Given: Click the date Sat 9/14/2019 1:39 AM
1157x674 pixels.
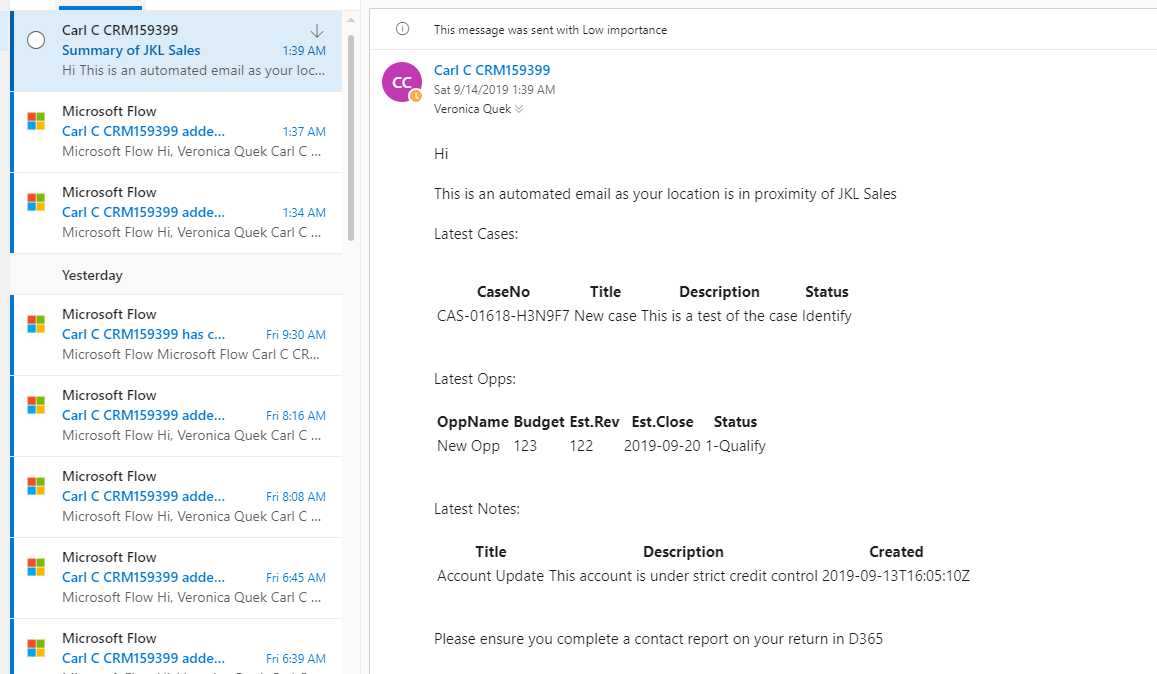Looking at the screenshot, I should click(x=494, y=90).
